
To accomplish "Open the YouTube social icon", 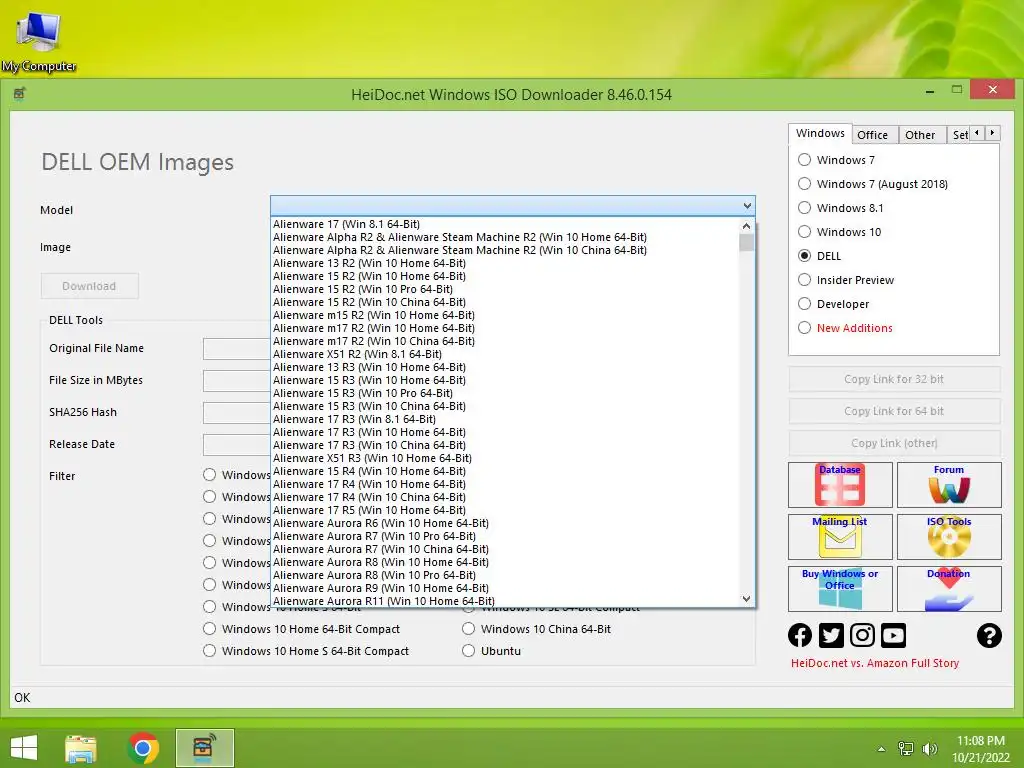I will pyautogui.click(x=893, y=635).
